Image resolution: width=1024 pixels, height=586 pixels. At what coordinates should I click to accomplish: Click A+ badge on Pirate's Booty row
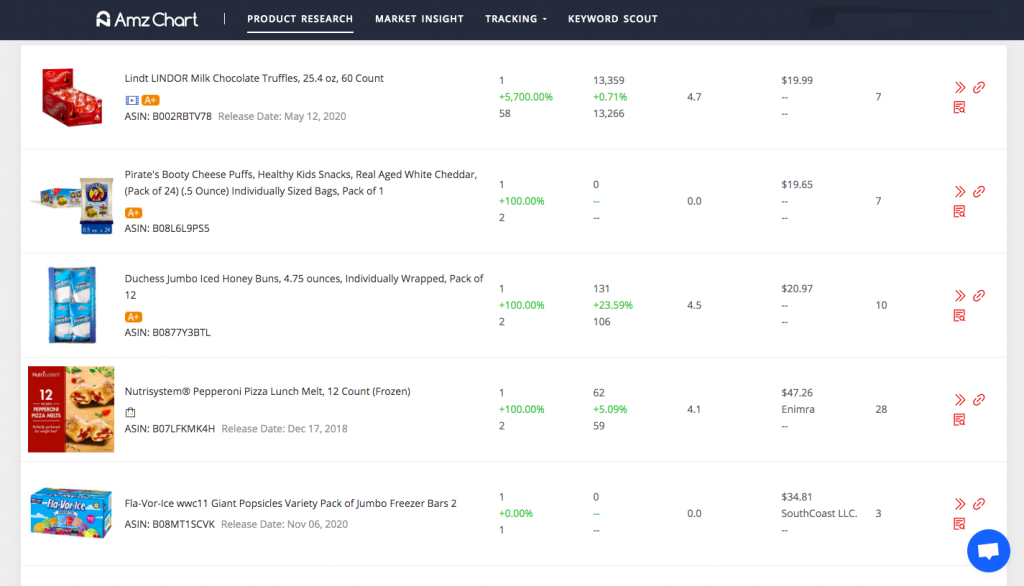[x=133, y=213]
